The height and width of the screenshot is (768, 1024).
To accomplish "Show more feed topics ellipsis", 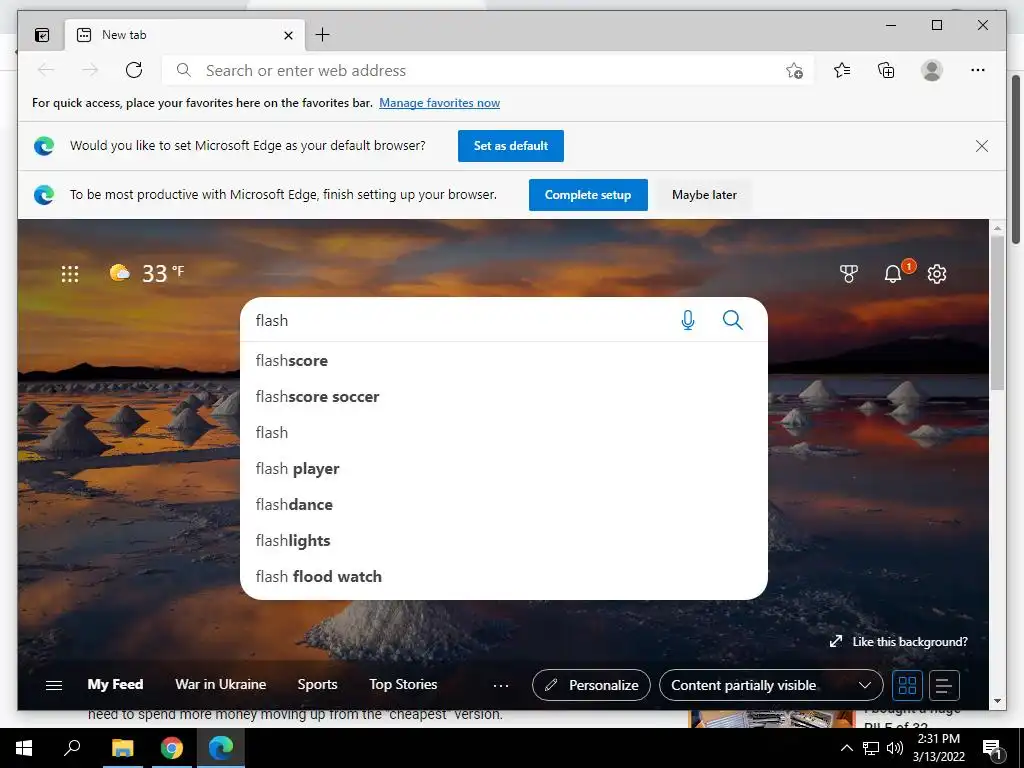I will [x=501, y=685].
